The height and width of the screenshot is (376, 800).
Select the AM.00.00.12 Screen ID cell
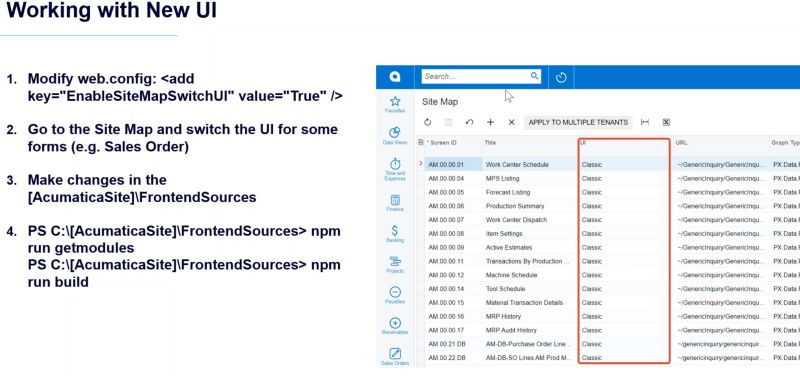pyautogui.click(x=454, y=275)
